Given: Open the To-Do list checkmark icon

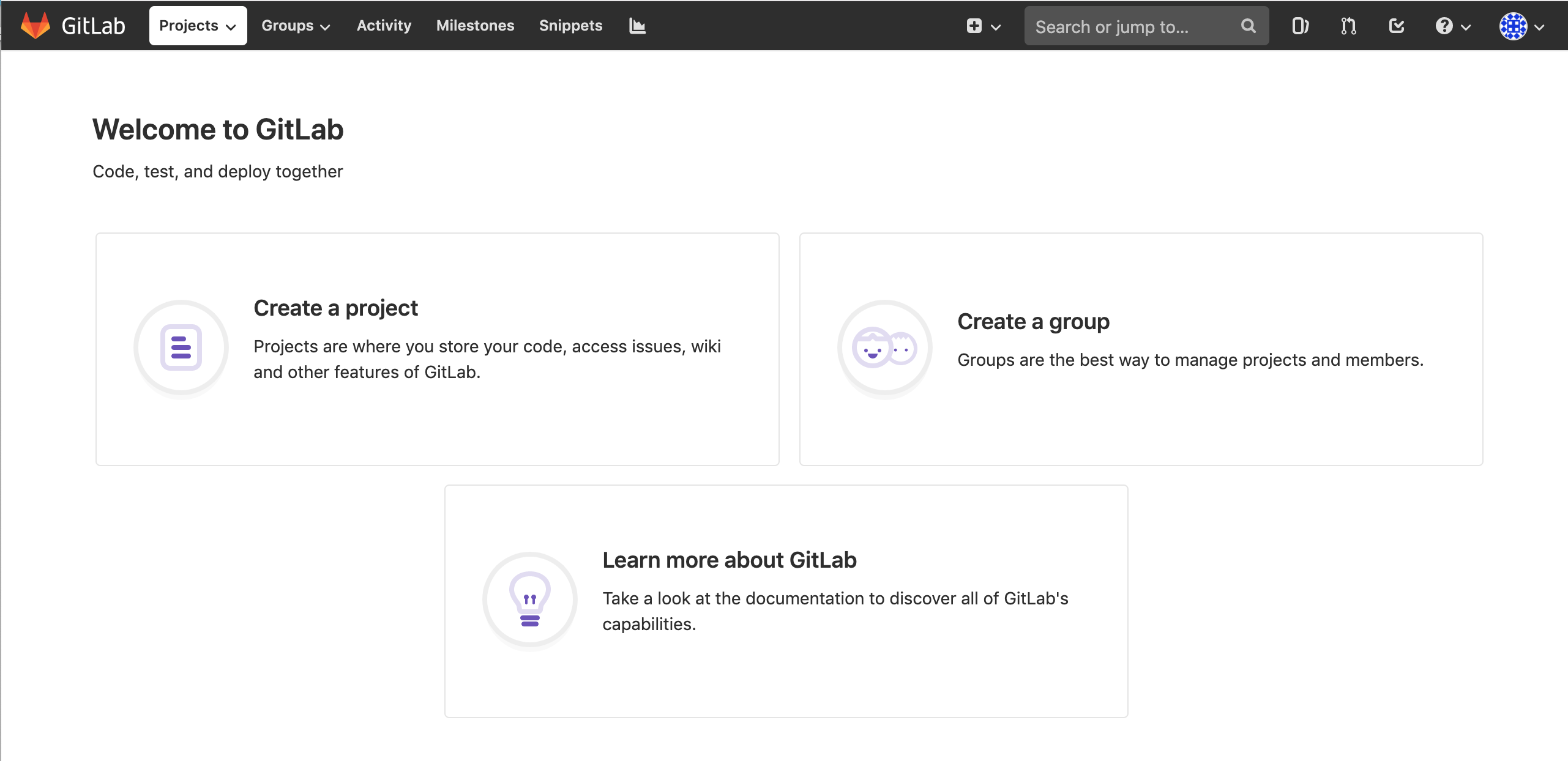Looking at the screenshot, I should pos(1396,26).
